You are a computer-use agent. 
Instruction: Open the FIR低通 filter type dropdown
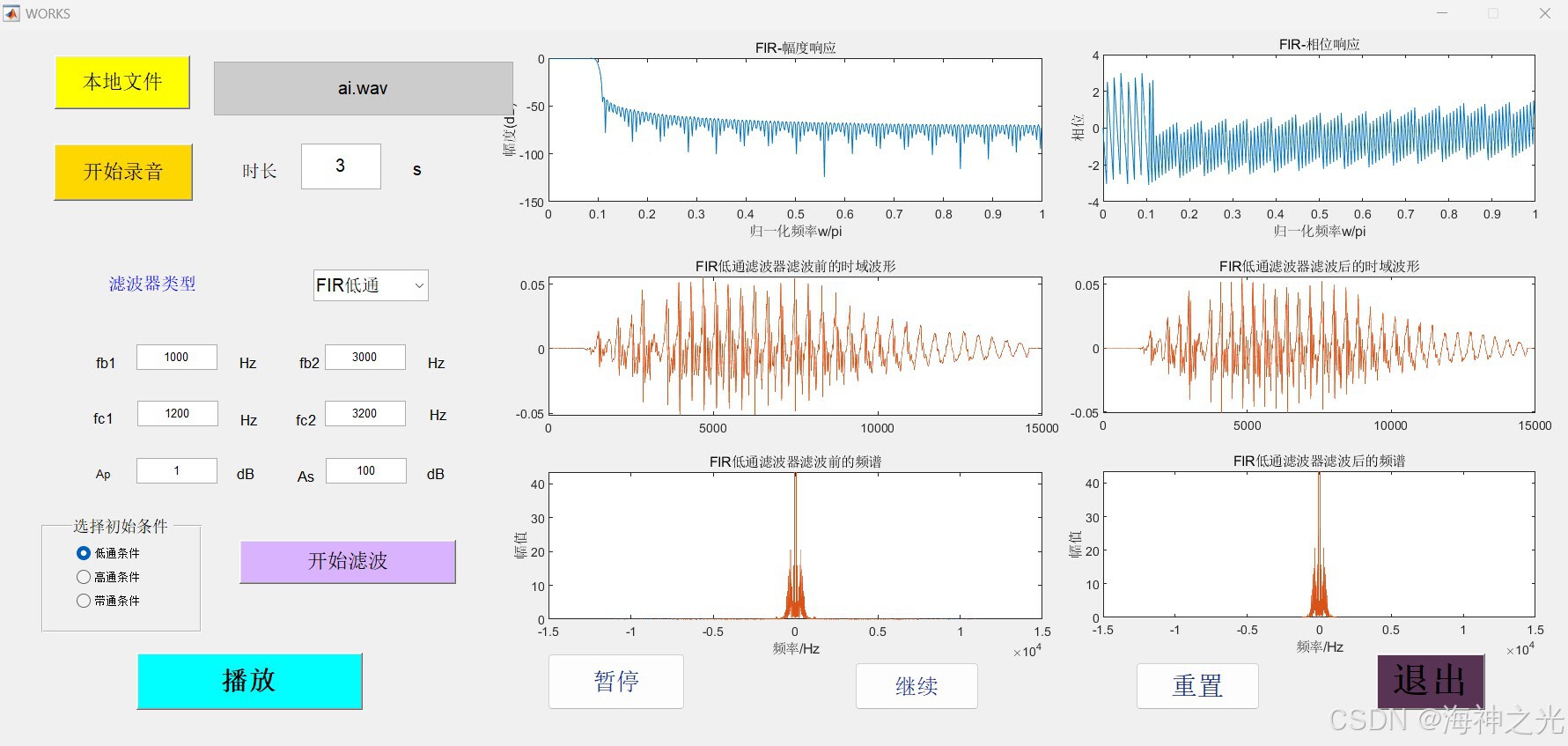pyautogui.click(x=371, y=285)
